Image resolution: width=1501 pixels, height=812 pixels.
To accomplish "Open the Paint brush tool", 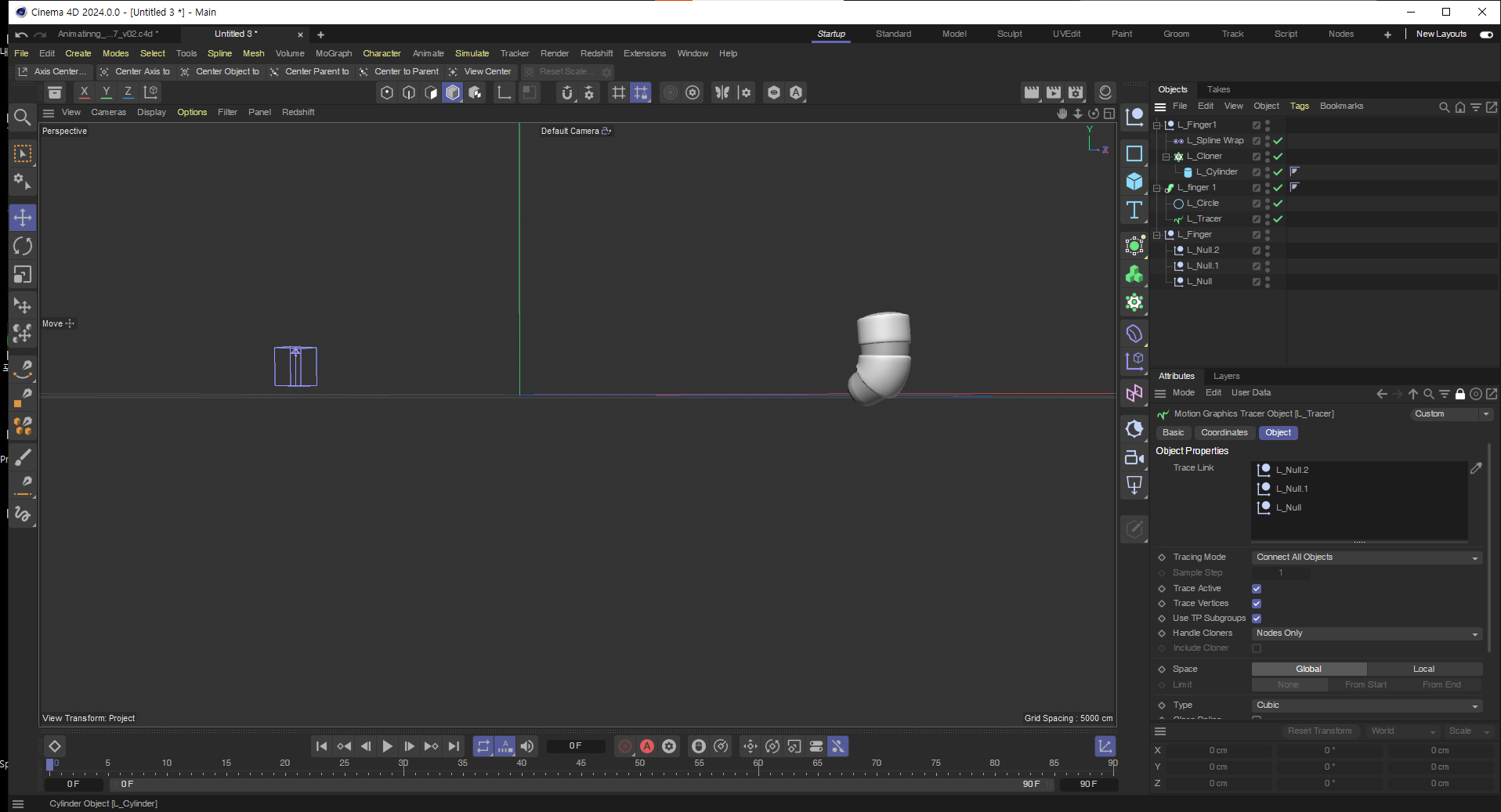I will tap(23, 457).
